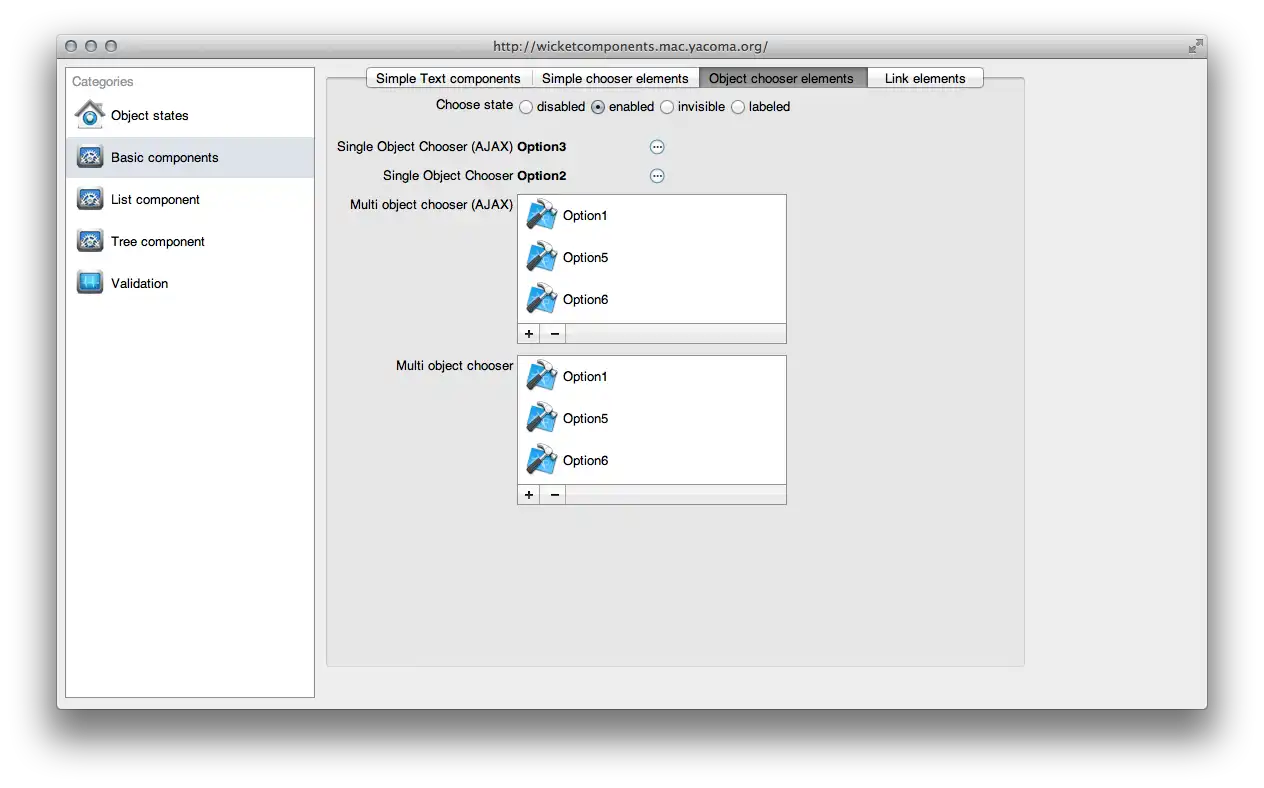Open the List component category
The width and height of the screenshot is (1264, 788).
pyautogui.click(x=190, y=199)
